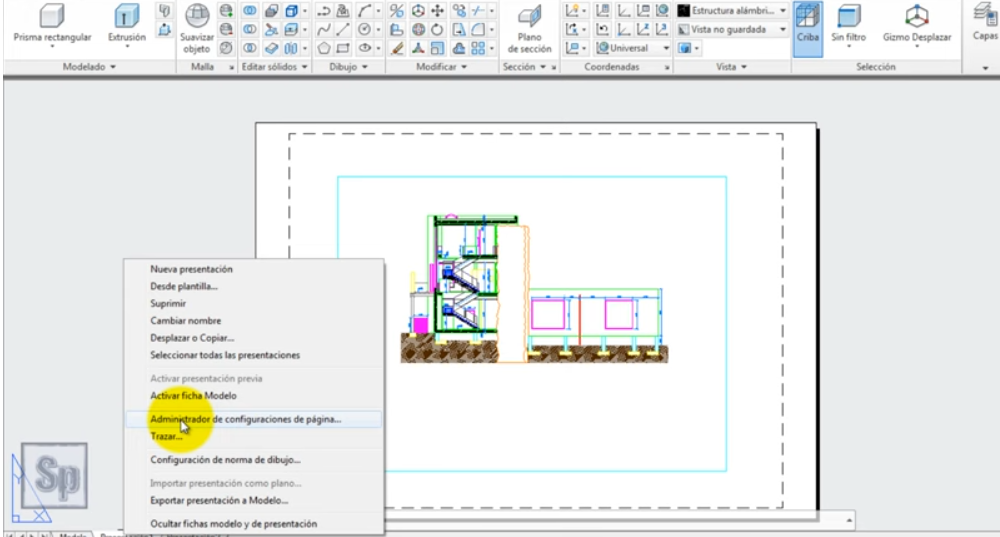Click the add mesh smoothness icon
This screenshot has height=537, width=1000.
pyautogui.click(x=226, y=11)
